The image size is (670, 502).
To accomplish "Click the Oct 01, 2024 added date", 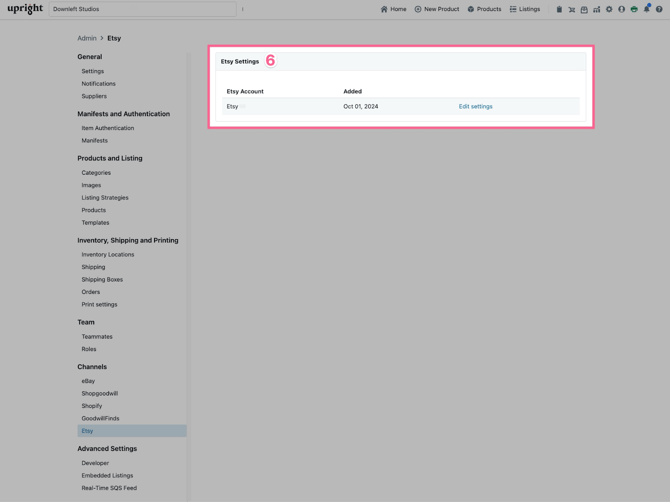I will [x=361, y=106].
